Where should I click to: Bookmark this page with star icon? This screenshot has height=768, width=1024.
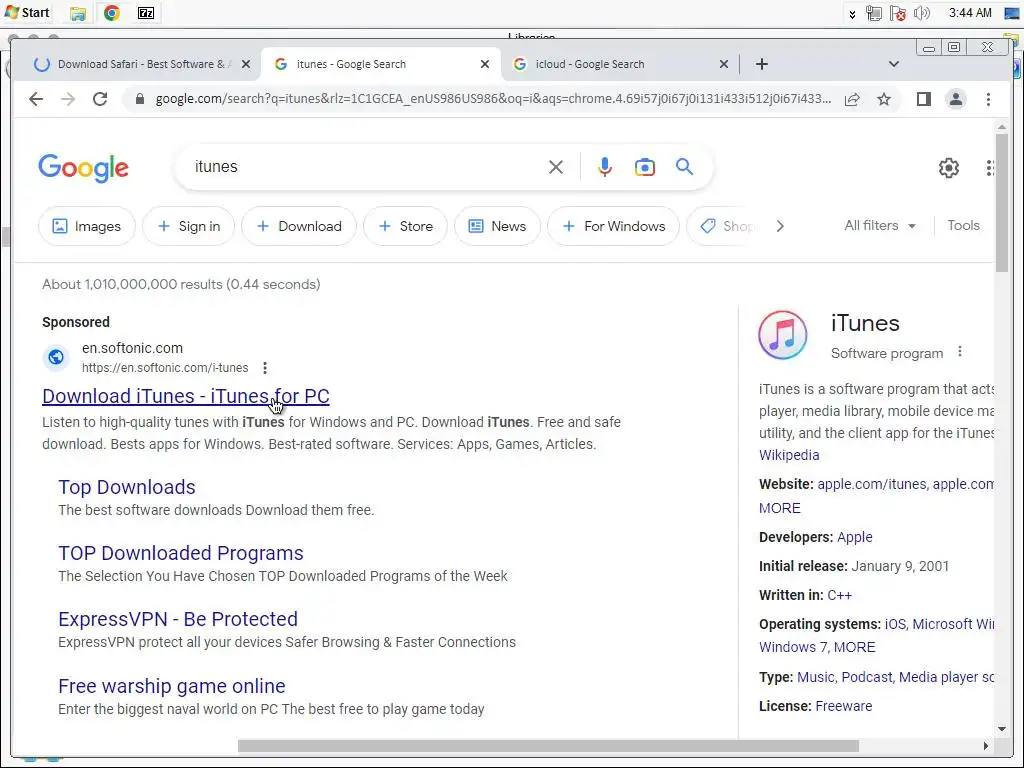(x=884, y=99)
